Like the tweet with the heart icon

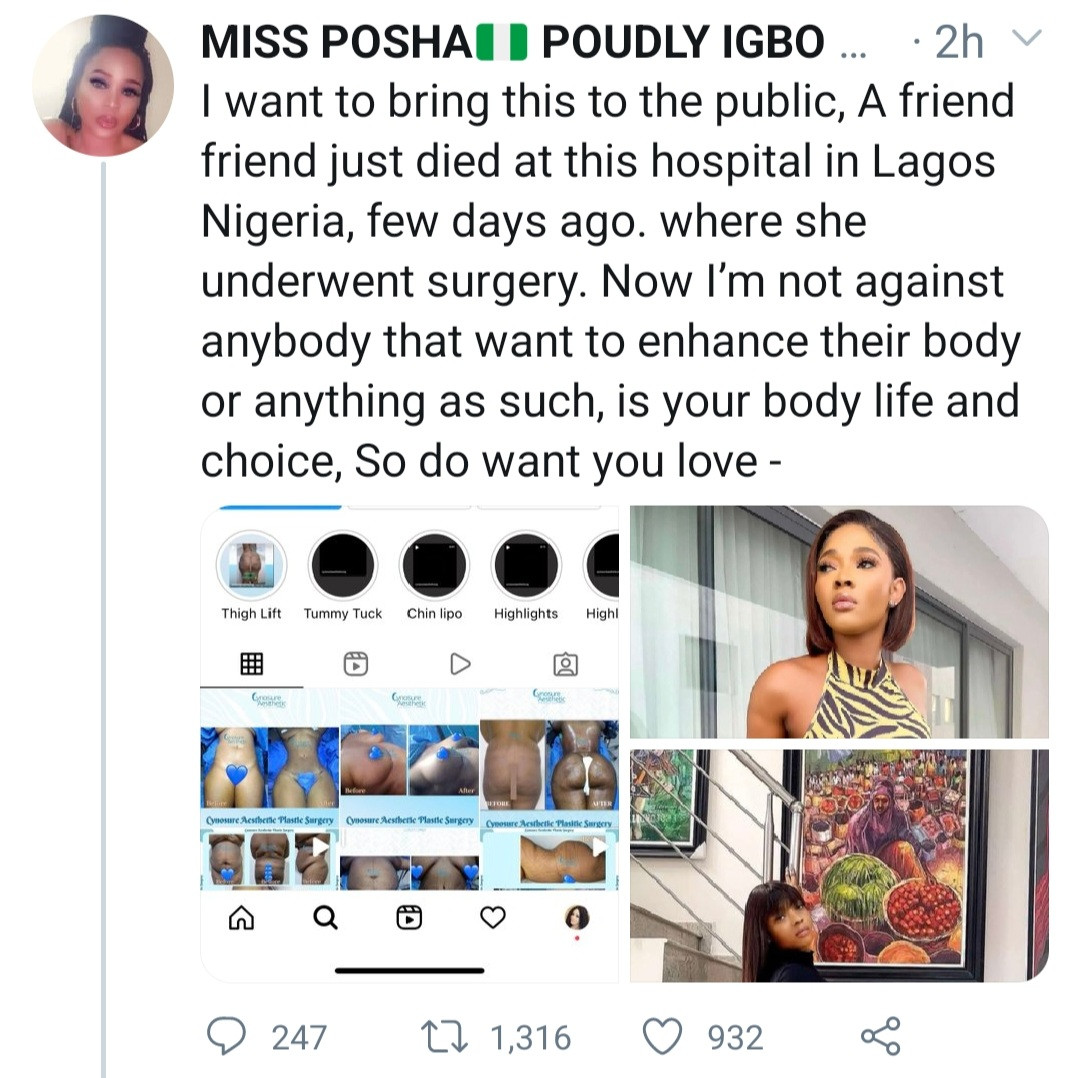(662, 1036)
